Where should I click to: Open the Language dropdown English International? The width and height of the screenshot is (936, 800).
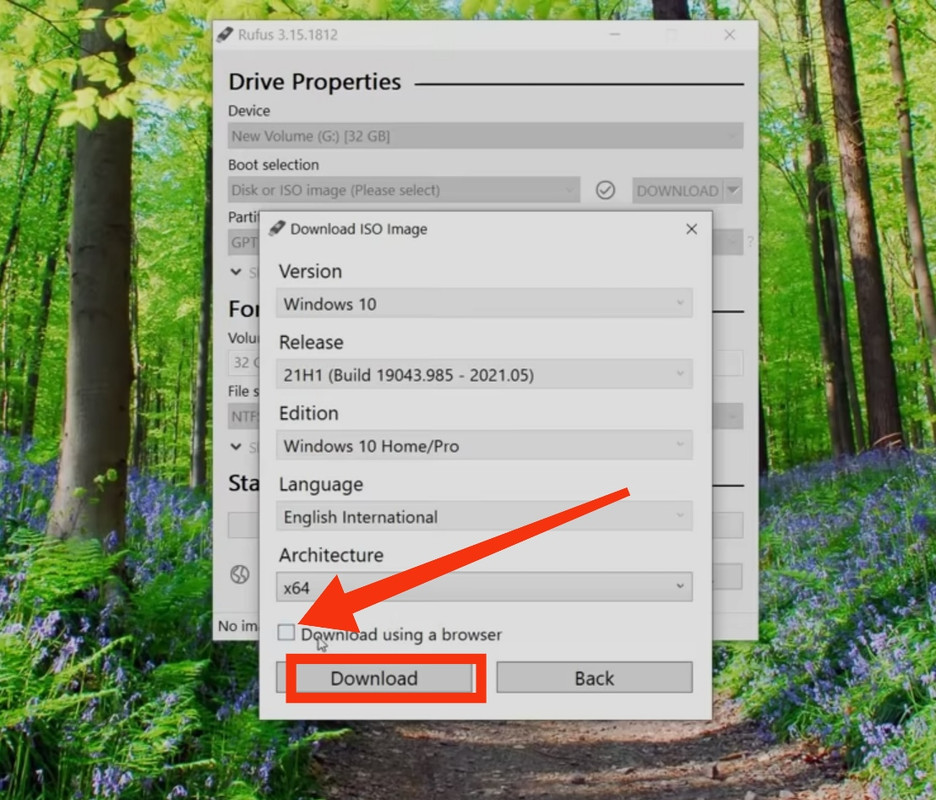click(x=484, y=516)
